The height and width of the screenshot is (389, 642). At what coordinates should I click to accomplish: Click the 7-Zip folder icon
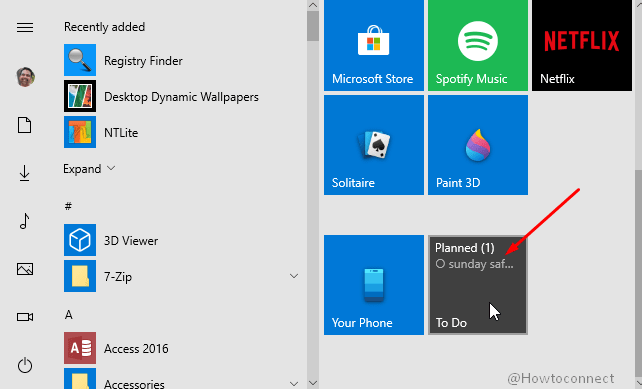80,276
